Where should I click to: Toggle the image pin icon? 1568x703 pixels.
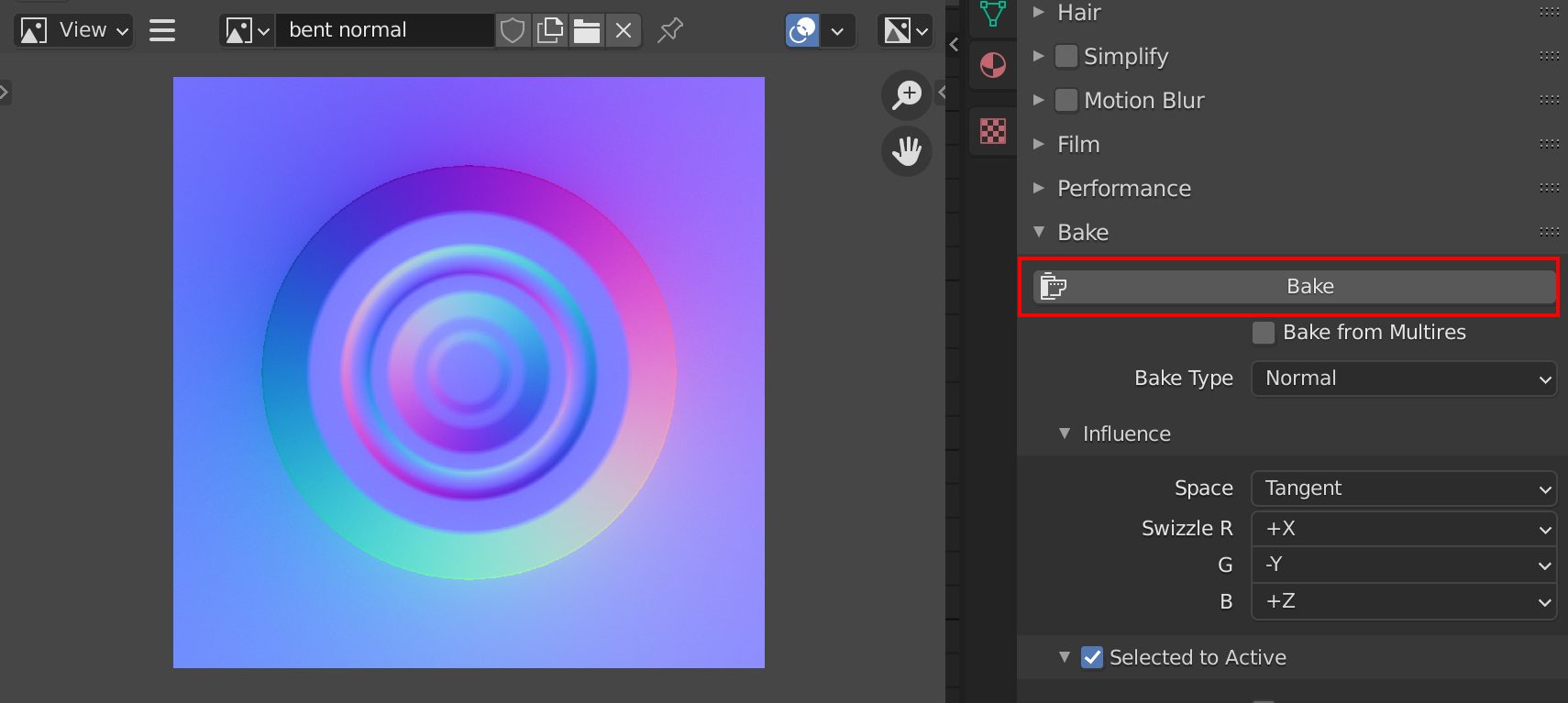click(670, 30)
